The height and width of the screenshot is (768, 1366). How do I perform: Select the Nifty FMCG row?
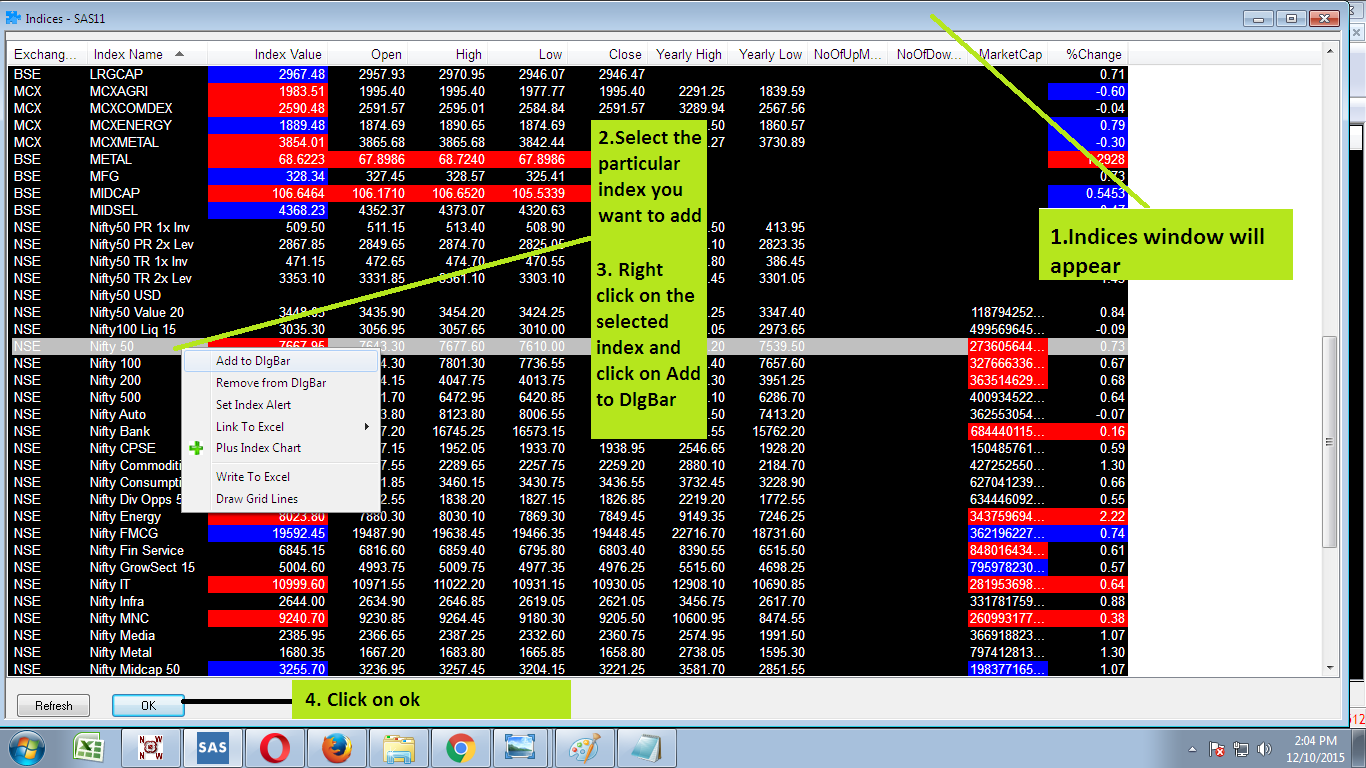click(x=568, y=533)
